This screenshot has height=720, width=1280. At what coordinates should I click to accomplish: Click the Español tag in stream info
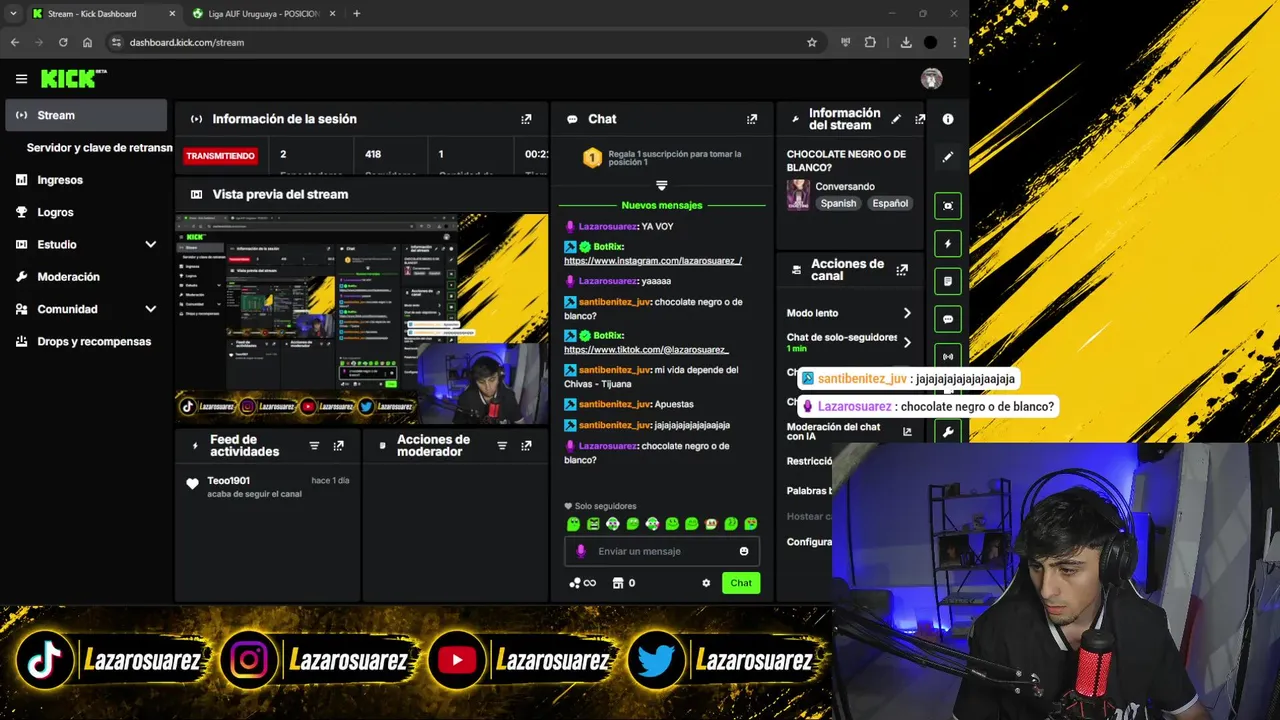890,203
